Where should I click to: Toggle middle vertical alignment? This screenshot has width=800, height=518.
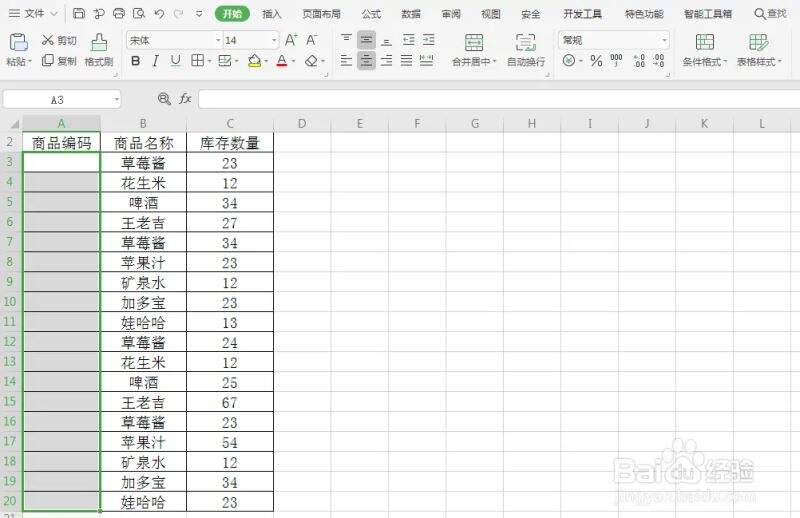tap(366, 39)
